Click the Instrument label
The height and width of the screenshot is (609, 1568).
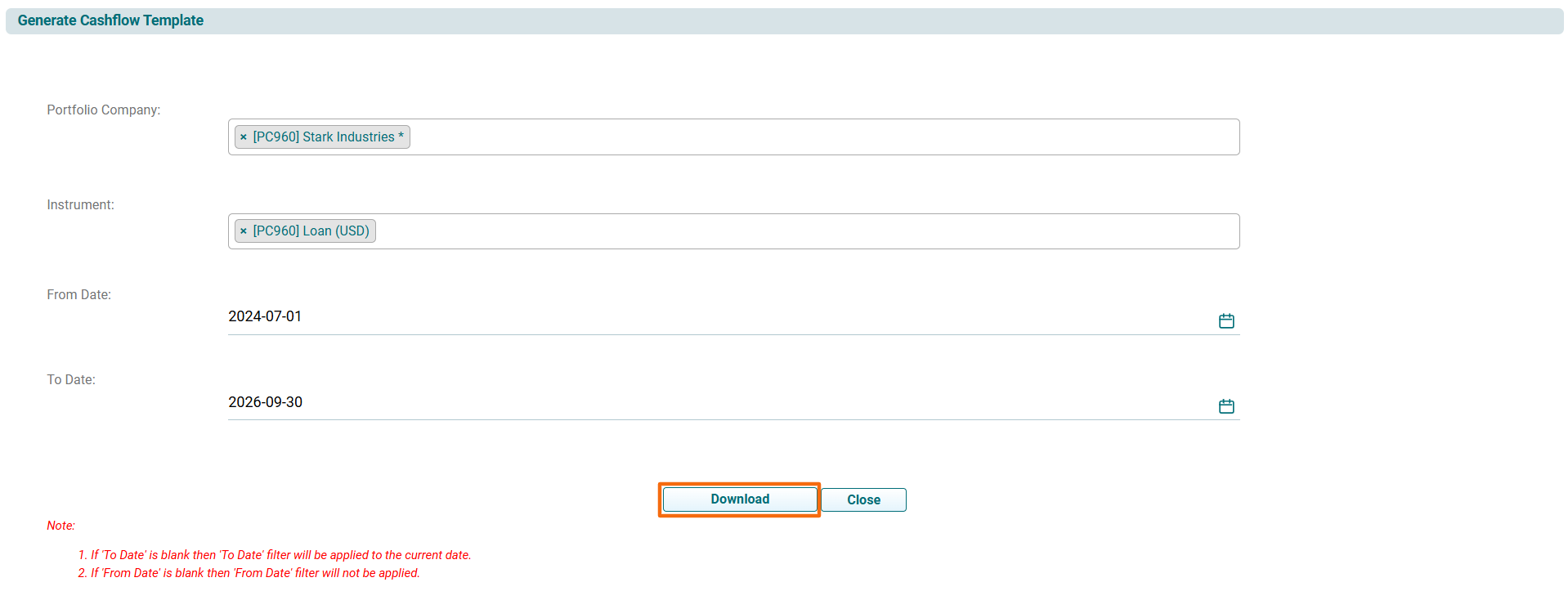[x=80, y=204]
